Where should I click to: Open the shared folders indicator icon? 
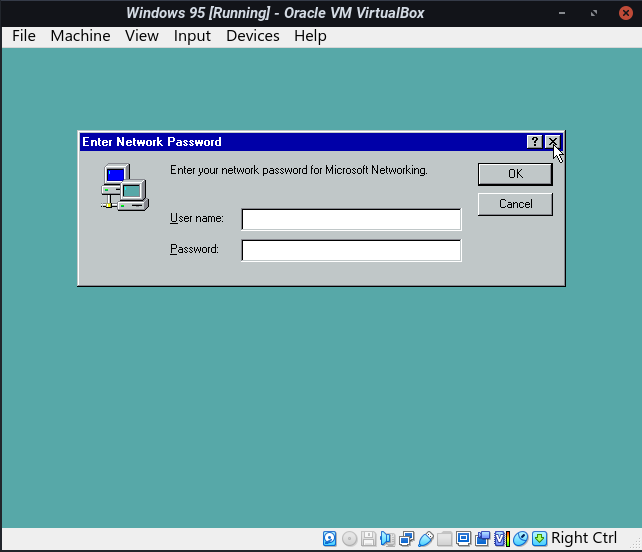pyautogui.click(x=444, y=539)
